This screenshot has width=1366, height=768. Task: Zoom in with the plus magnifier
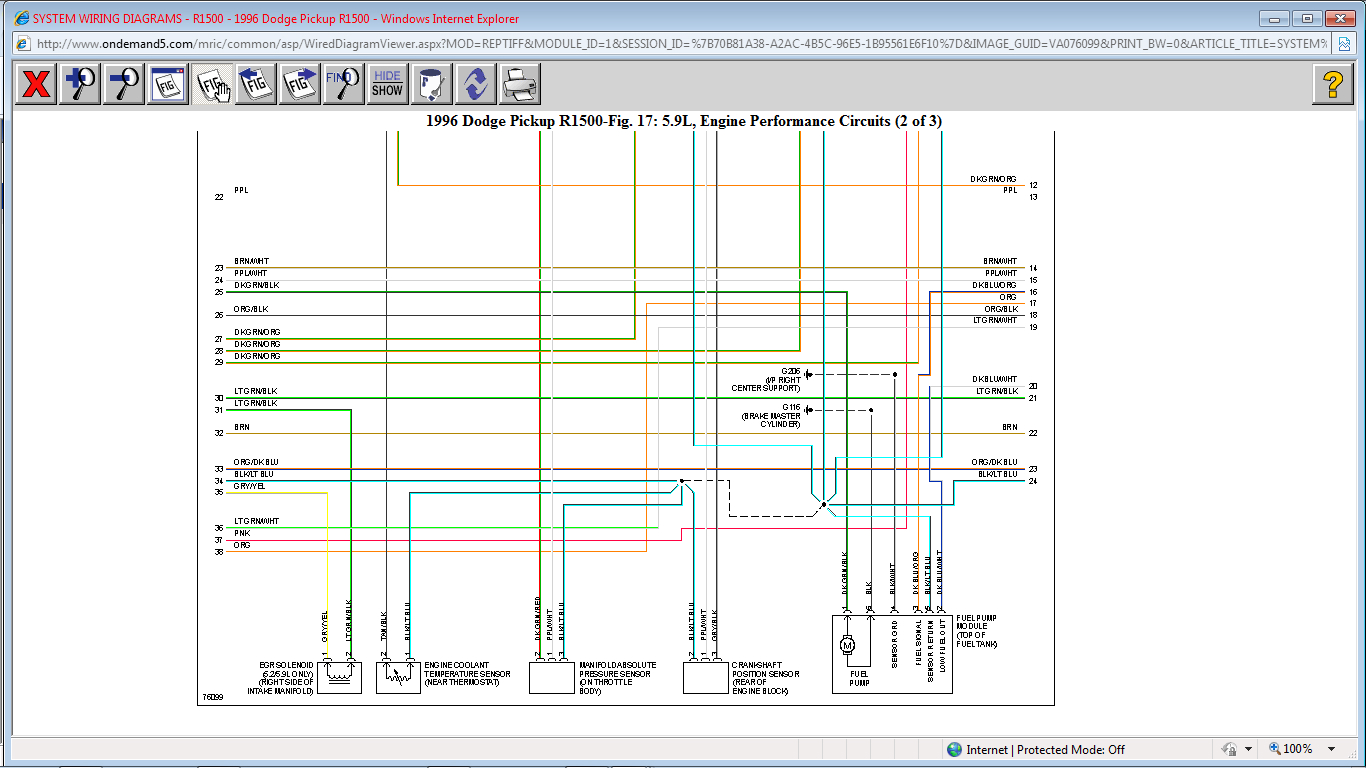coord(80,84)
